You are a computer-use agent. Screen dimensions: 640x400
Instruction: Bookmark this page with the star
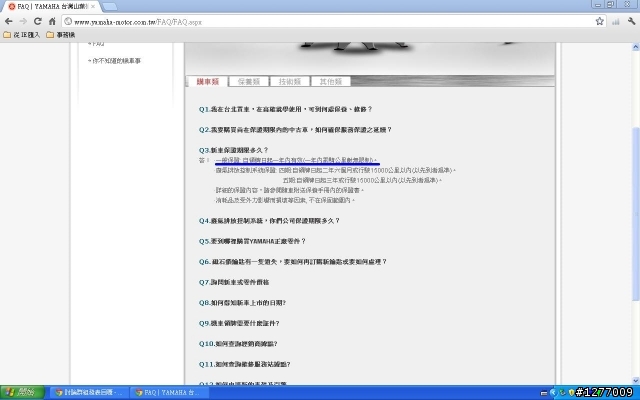[599, 21]
